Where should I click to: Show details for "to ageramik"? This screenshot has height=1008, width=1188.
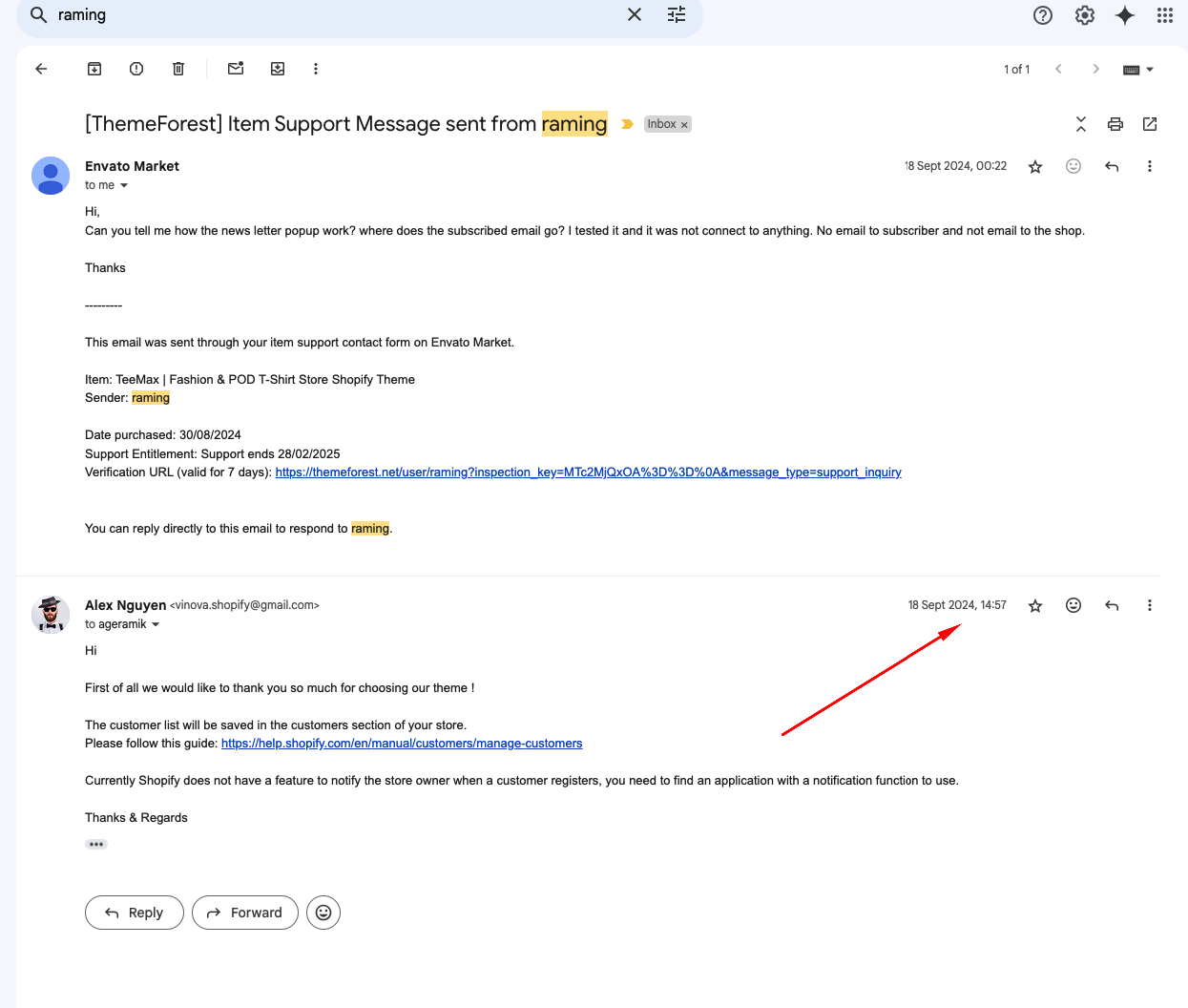pyautogui.click(x=156, y=624)
